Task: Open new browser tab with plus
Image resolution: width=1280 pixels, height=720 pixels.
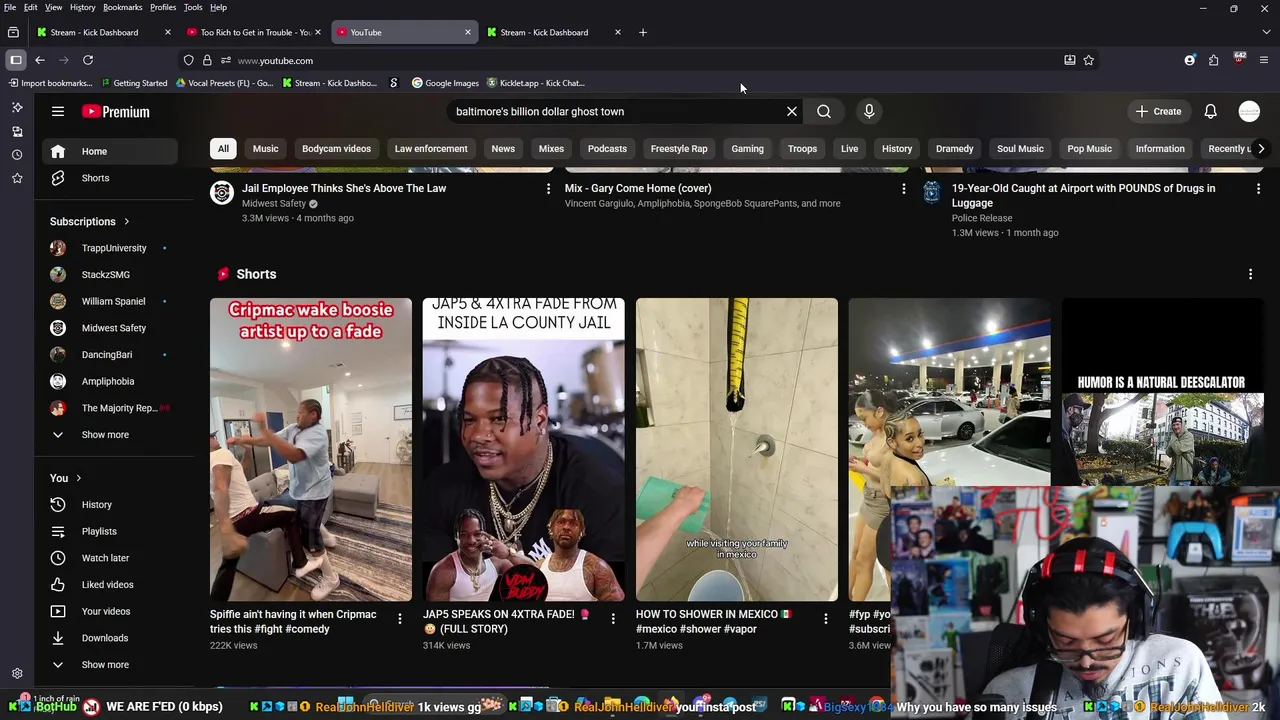Action: click(x=643, y=32)
